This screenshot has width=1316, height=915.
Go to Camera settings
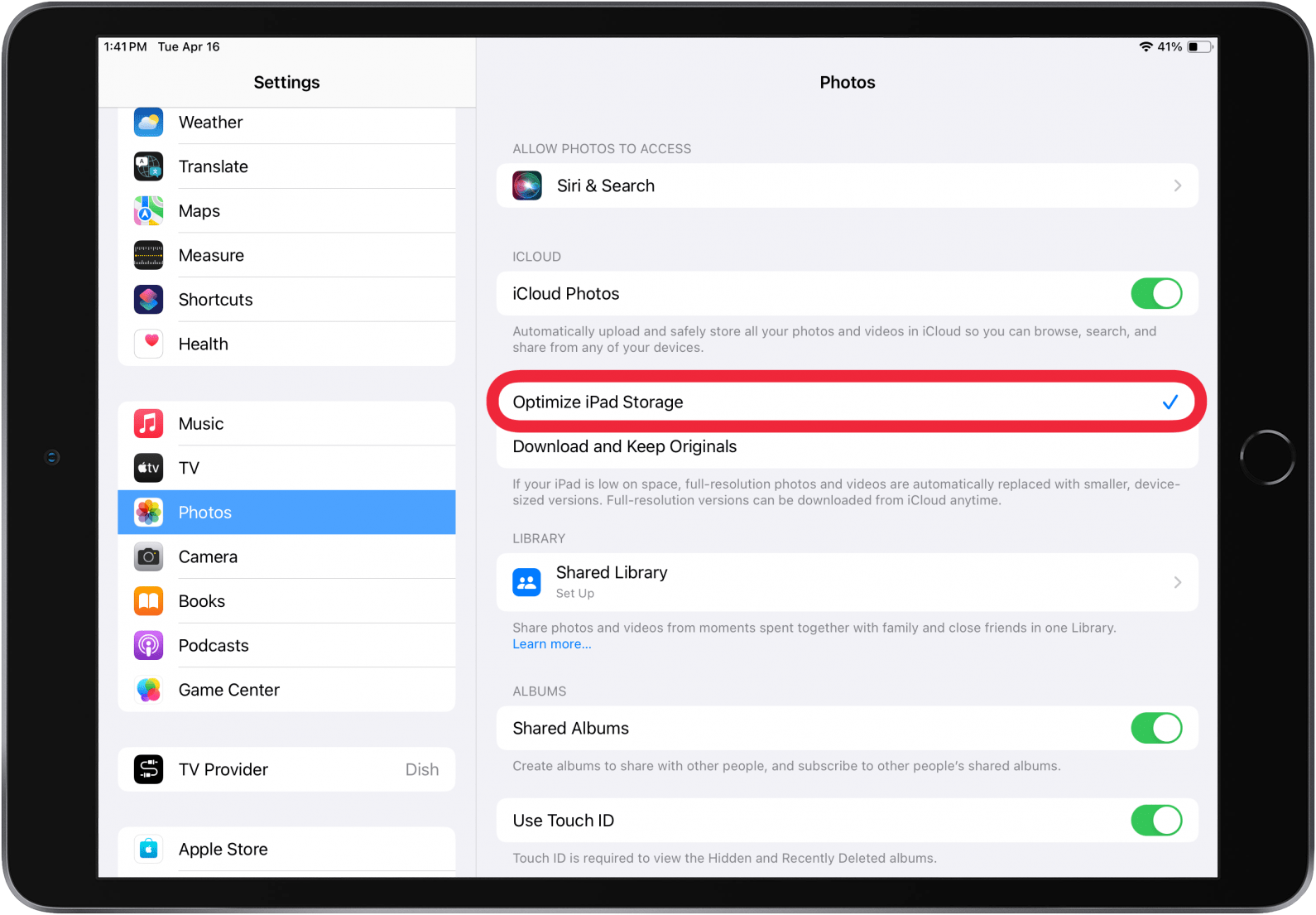click(286, 556)
